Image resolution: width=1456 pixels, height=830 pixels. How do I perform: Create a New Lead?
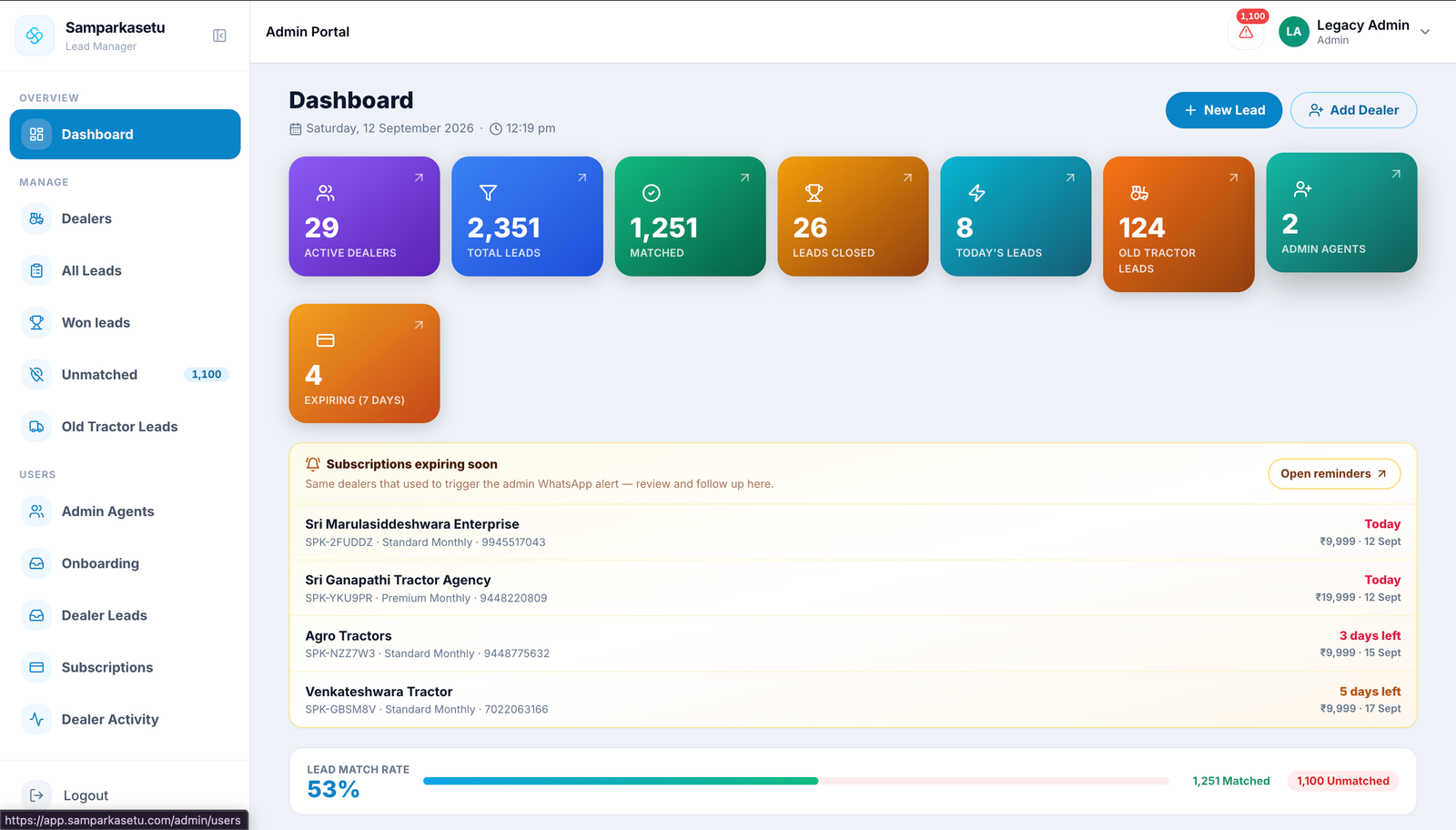click(1224, 110)
